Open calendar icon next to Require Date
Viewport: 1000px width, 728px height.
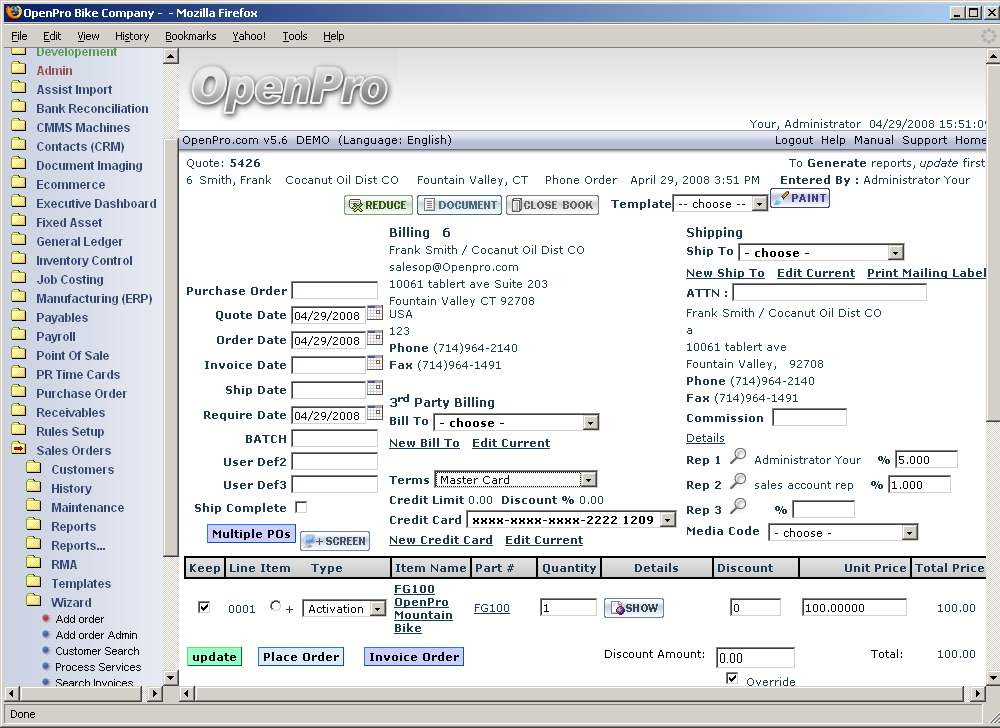[x=375, y=413]
